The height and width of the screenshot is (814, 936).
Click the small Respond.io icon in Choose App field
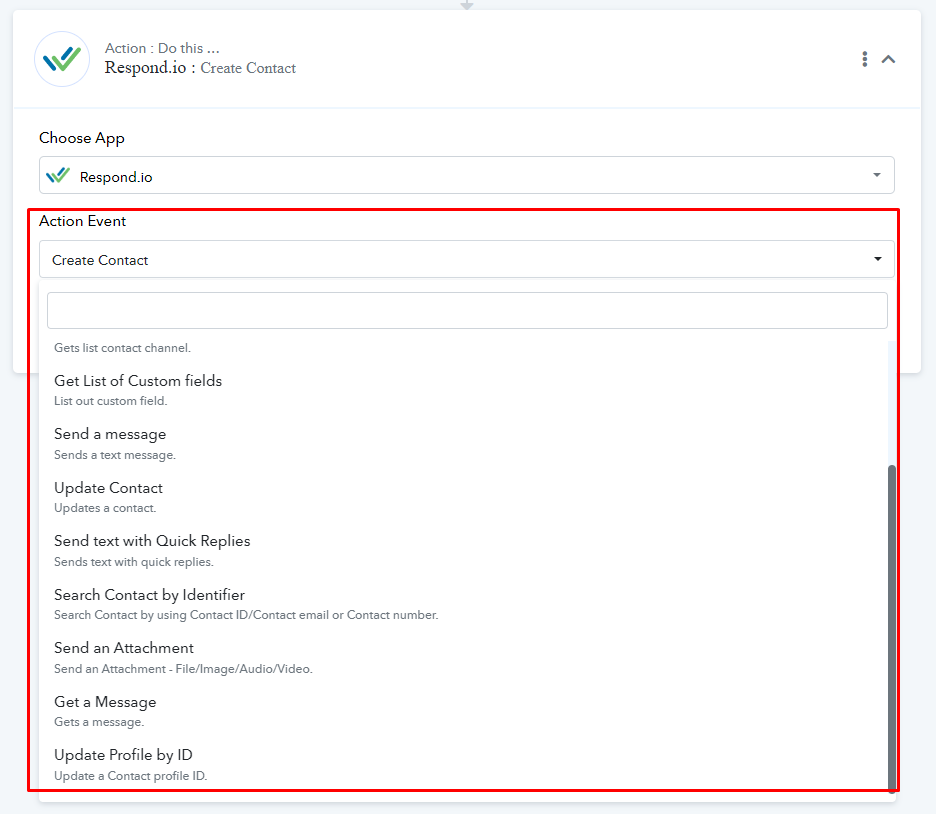coord(58,176)
